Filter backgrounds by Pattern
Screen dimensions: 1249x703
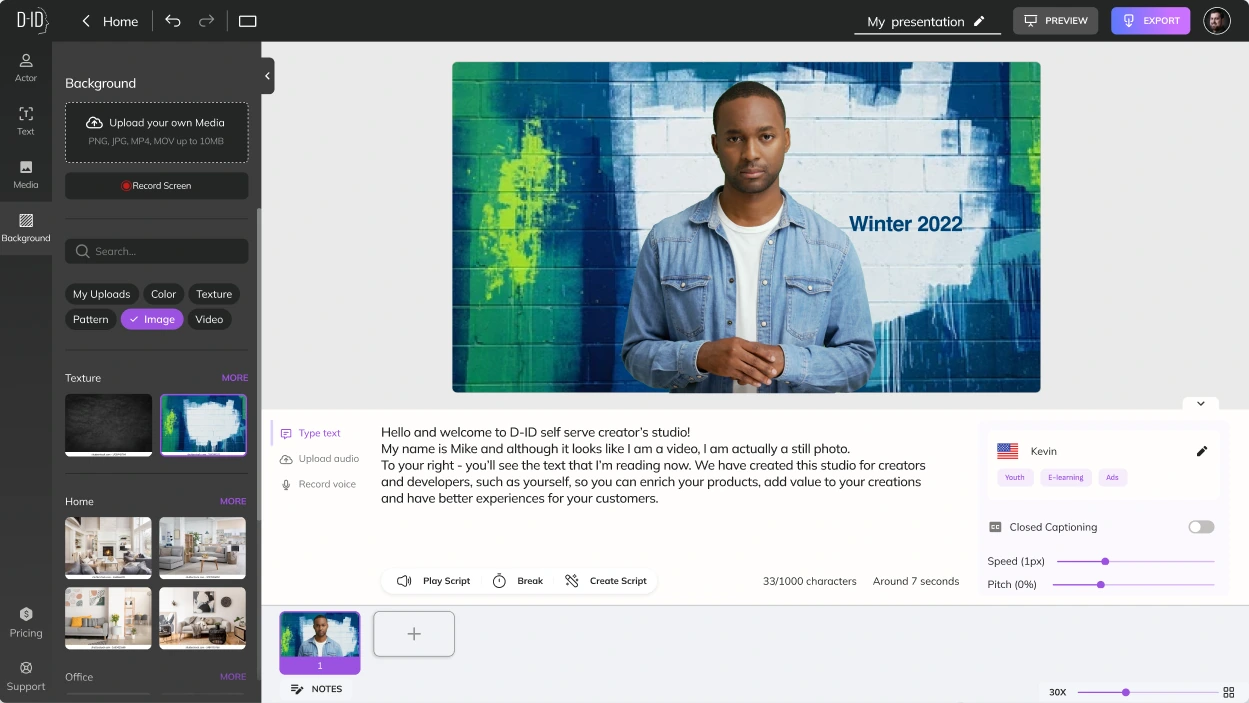[90, 319]
